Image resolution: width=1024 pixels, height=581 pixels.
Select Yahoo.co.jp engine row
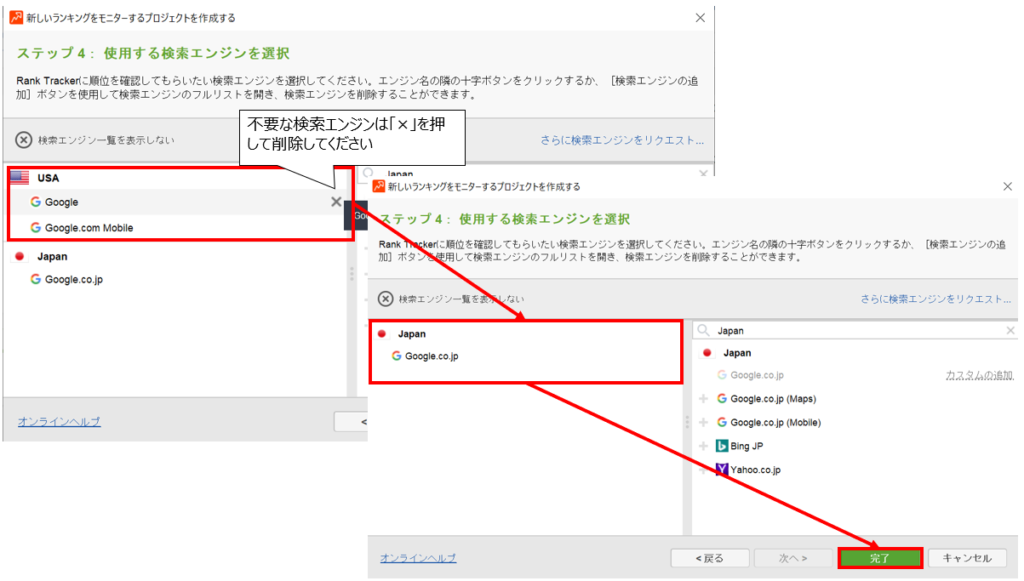click(x=748, y=469)
